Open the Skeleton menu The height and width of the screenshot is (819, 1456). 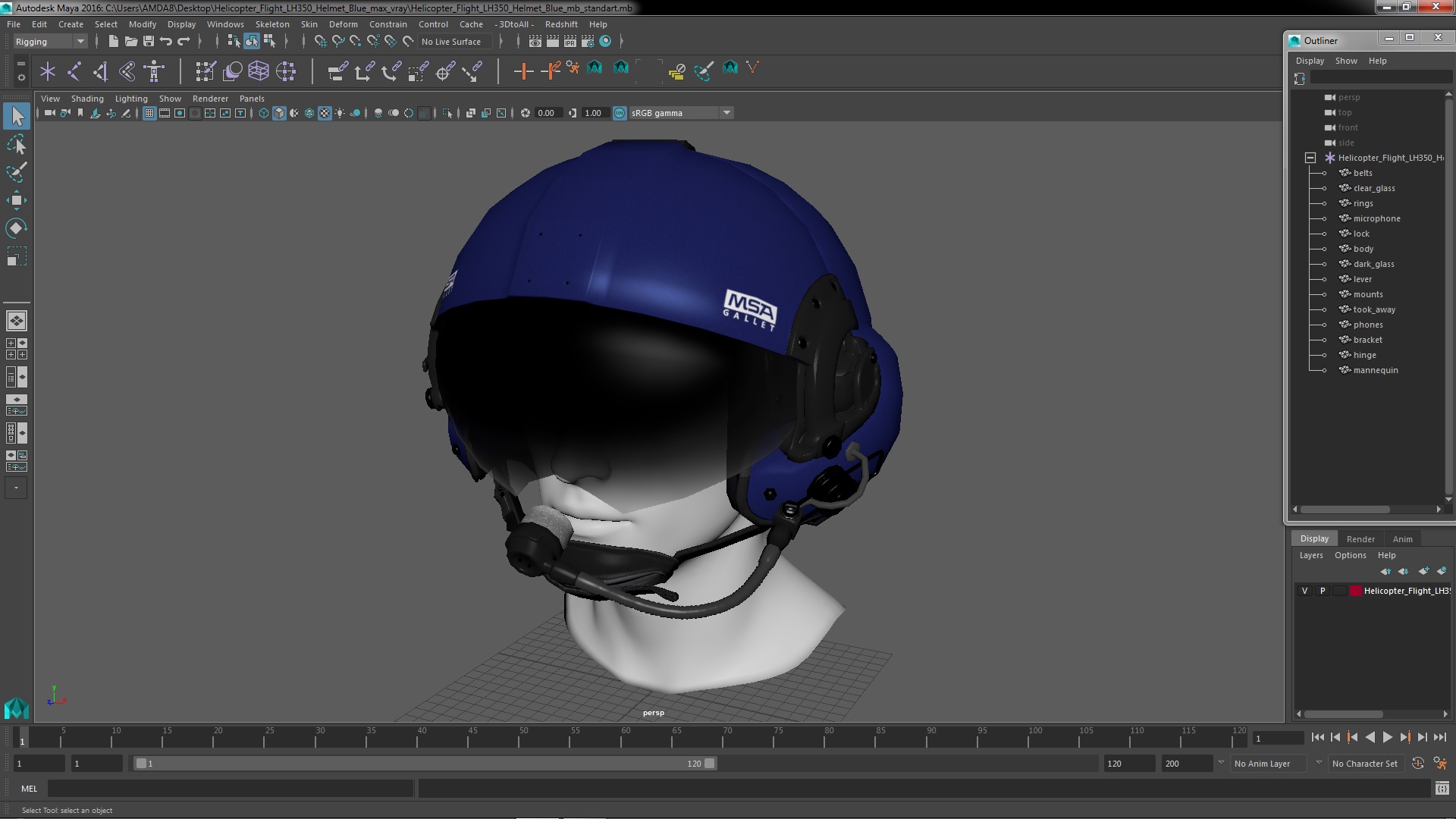coord(272,24)
